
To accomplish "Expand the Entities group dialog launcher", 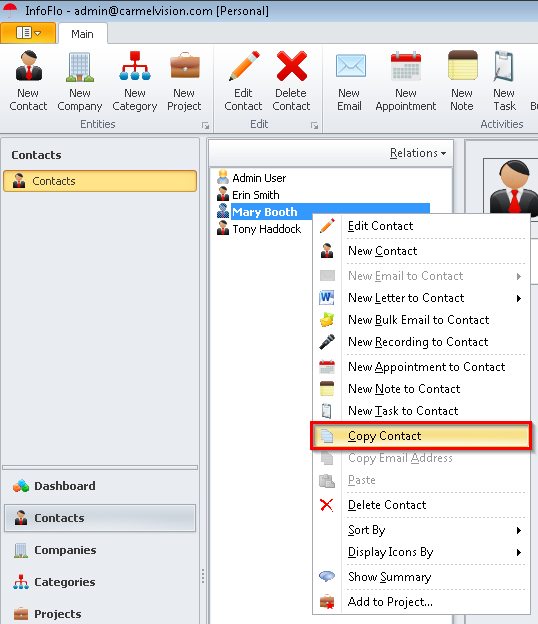I will point(205,126).
